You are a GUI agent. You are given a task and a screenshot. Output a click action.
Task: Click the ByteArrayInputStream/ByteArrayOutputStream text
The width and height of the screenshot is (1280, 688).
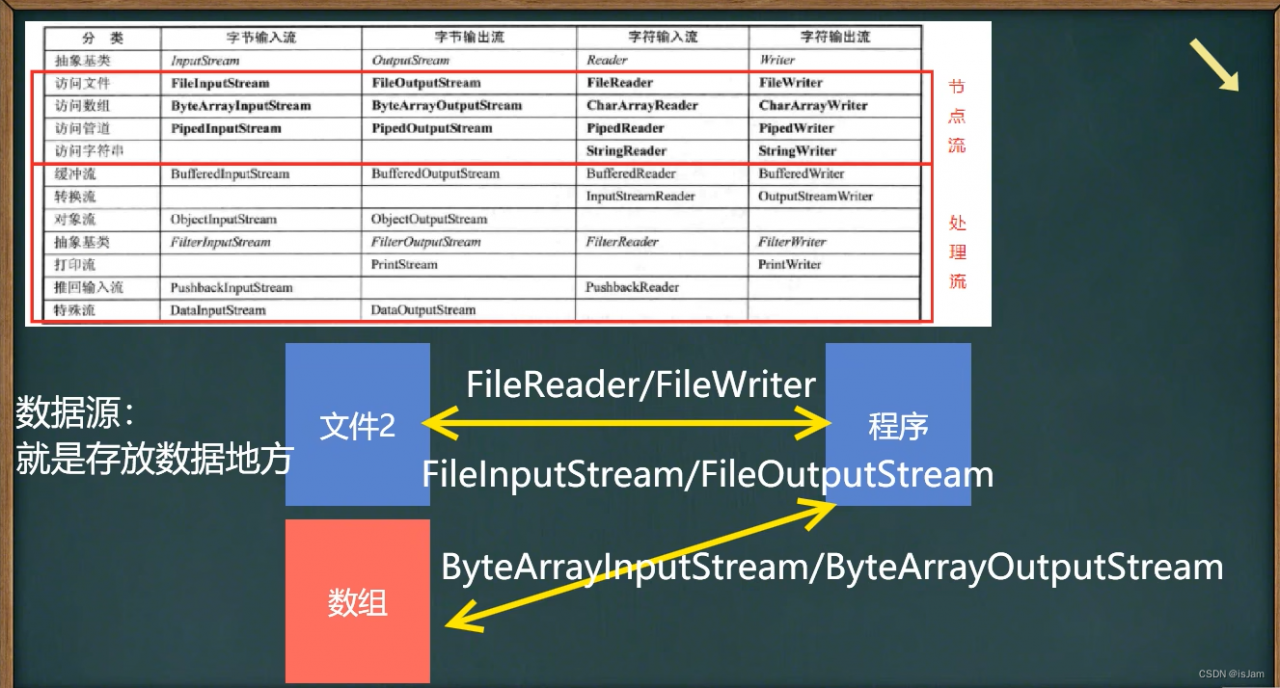(x=832, y=568)
